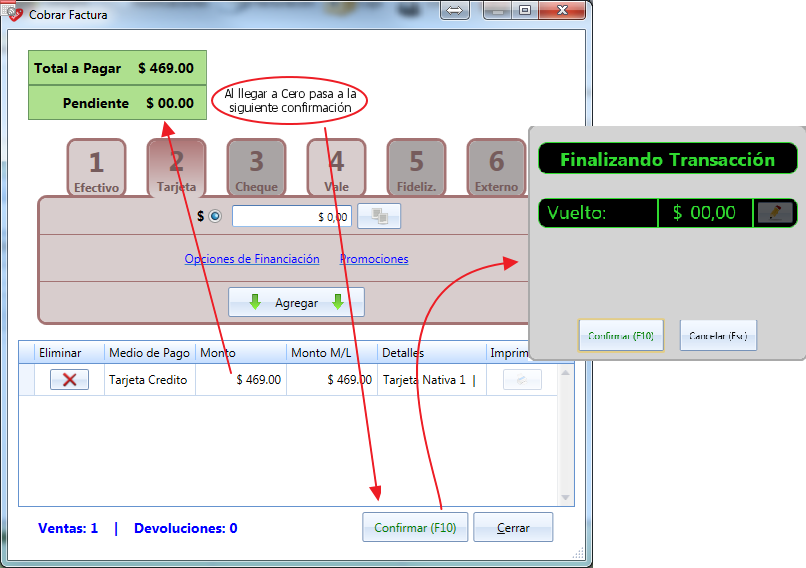Open the 2 Tarjeta payment tab
This screenshot has width=806, height=568.
click(176, 168)
